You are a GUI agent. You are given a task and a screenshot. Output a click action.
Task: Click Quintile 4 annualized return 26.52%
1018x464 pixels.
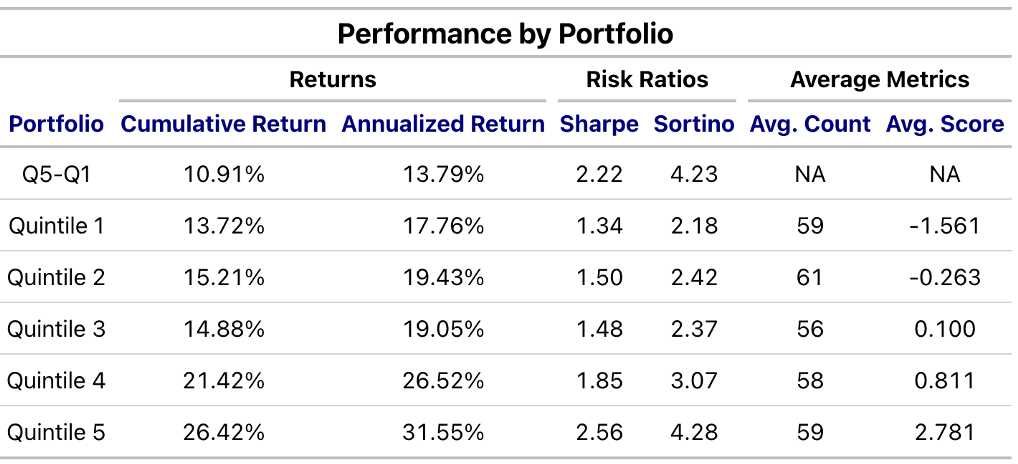(443, 381)
